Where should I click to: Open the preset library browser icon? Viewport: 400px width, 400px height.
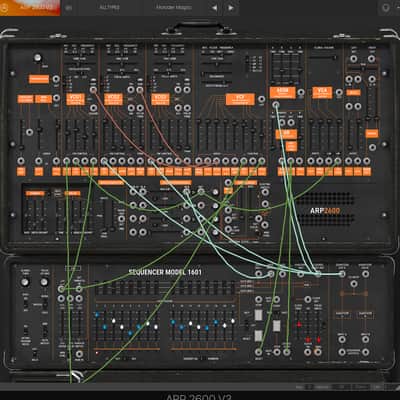(69, 7)
